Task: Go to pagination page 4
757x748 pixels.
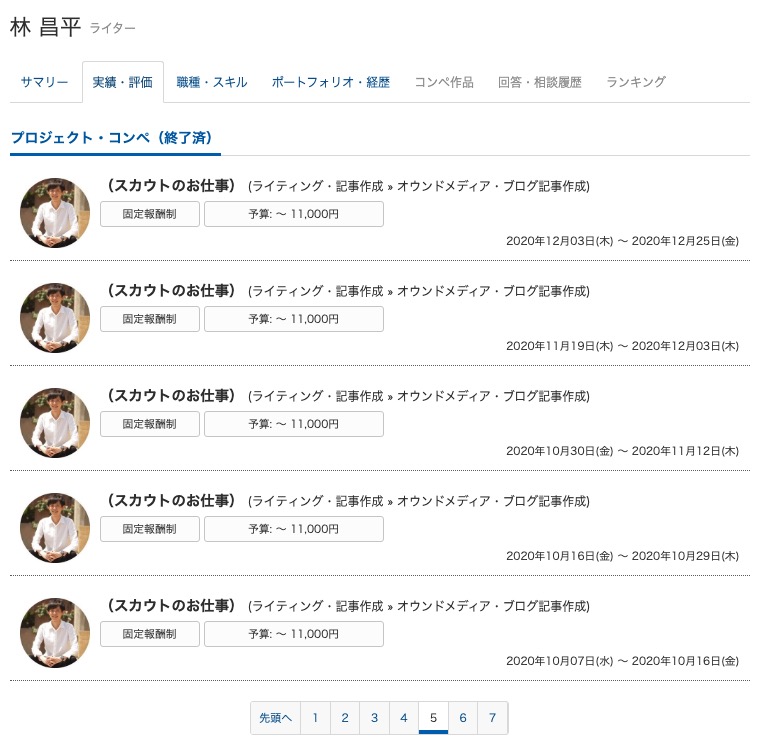Action: tap(403, 718)
